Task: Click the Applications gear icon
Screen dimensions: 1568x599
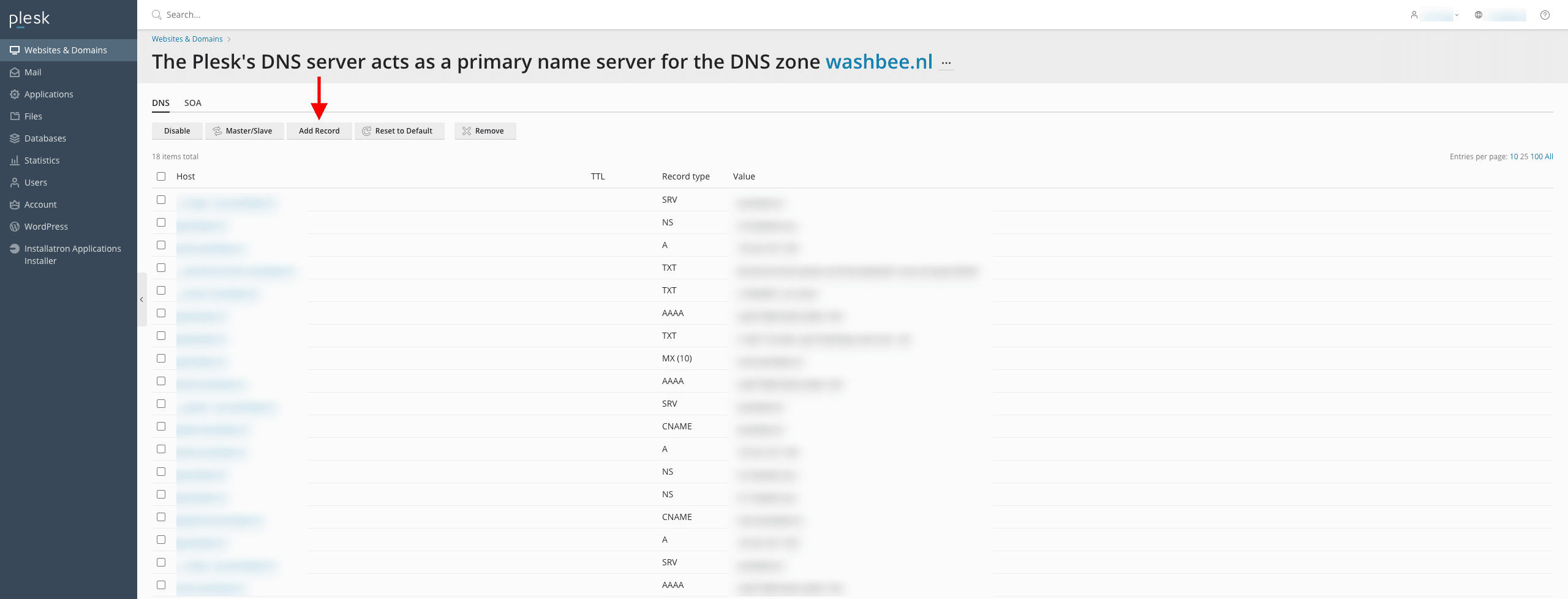Action: 15,94
